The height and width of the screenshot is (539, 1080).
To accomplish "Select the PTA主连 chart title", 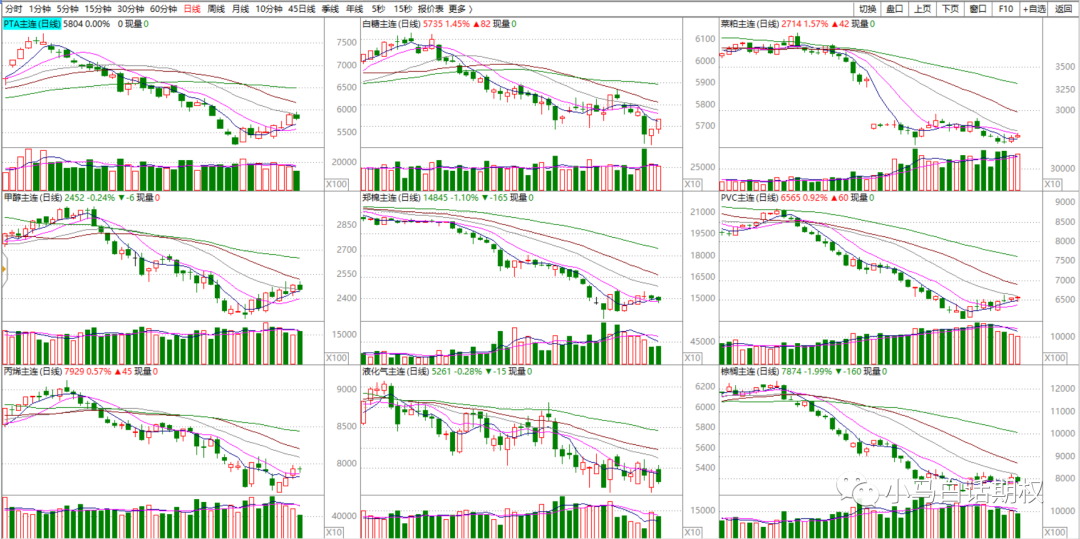I will (30, 23).
